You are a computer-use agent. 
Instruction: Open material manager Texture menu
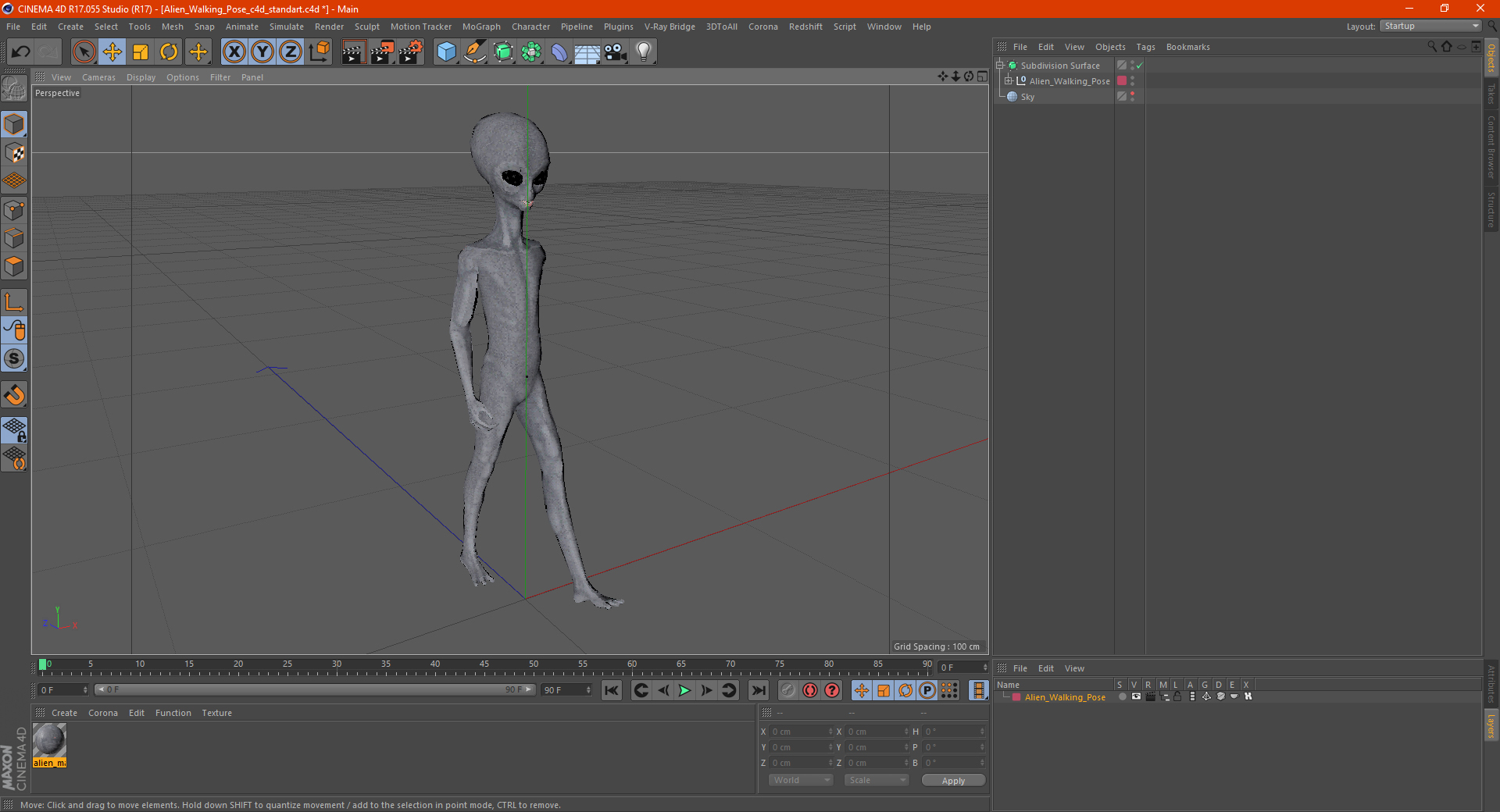[216, 713]
